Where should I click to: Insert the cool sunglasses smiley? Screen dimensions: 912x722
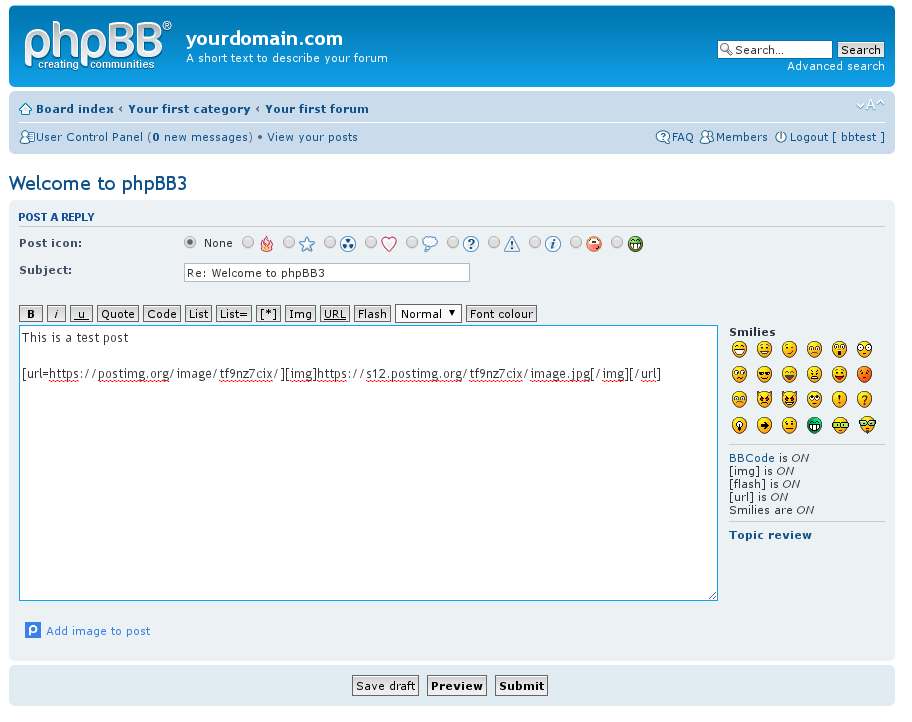pyautogui.click(x=764, y=374)
